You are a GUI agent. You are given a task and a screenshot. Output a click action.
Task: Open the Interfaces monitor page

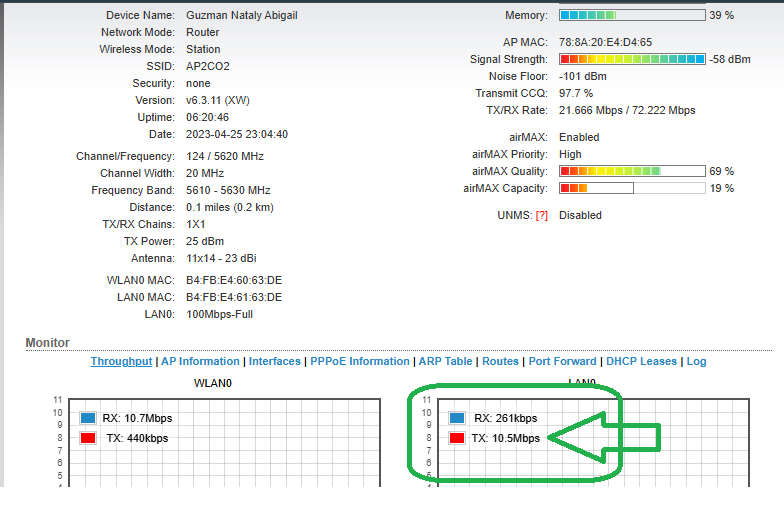pyautogui.click(x=274, y=361)
